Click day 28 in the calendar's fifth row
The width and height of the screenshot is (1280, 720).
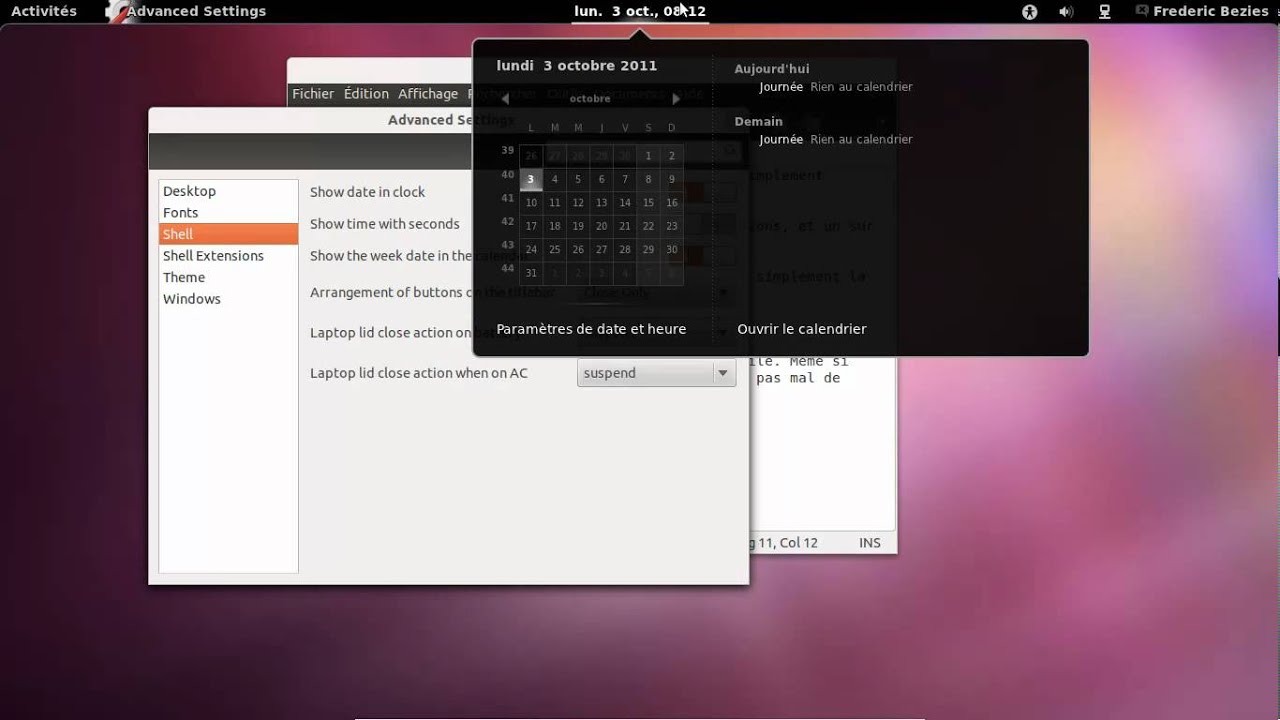click(x=625, y=249)
